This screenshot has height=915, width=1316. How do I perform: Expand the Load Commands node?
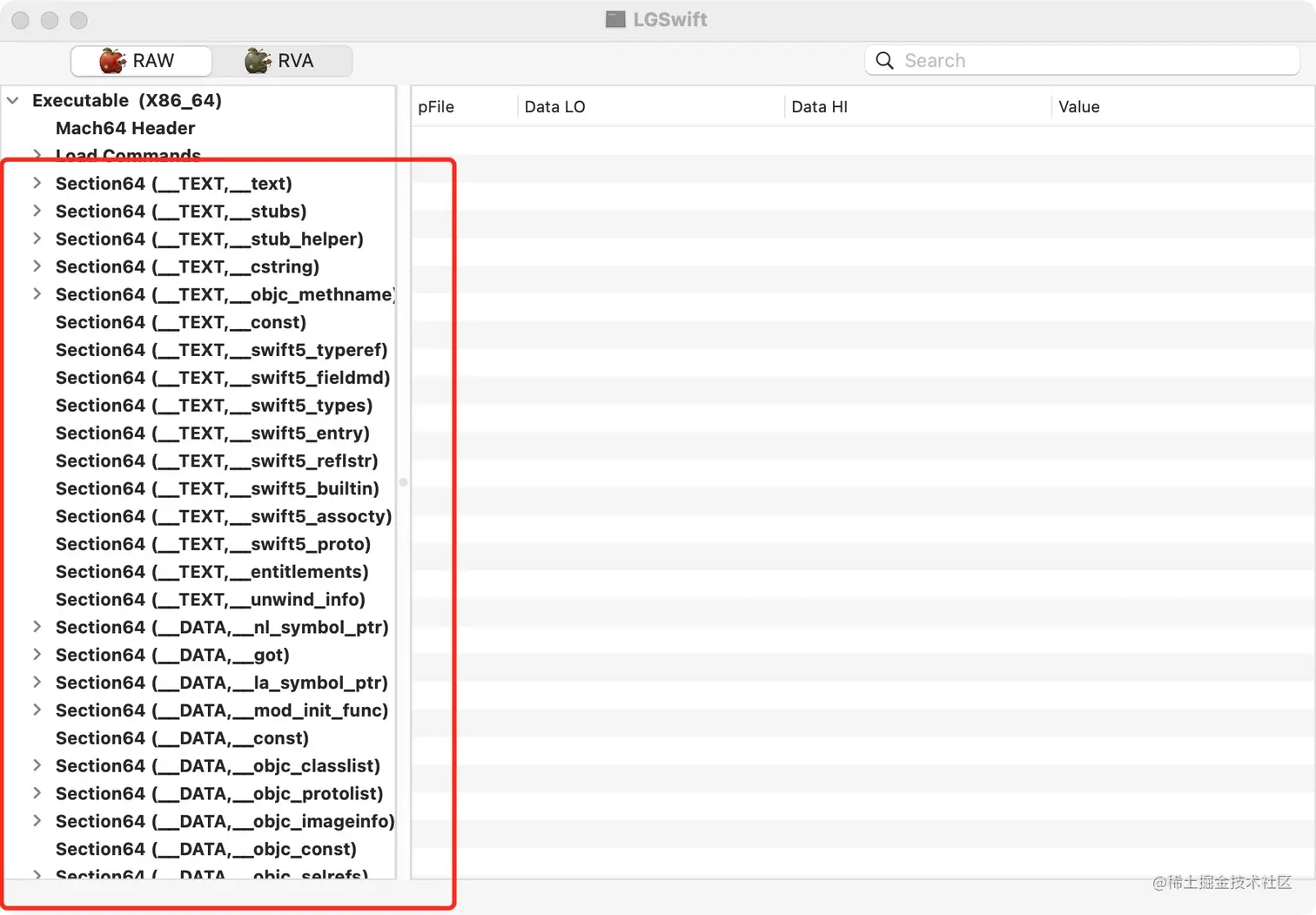point(37,155)
